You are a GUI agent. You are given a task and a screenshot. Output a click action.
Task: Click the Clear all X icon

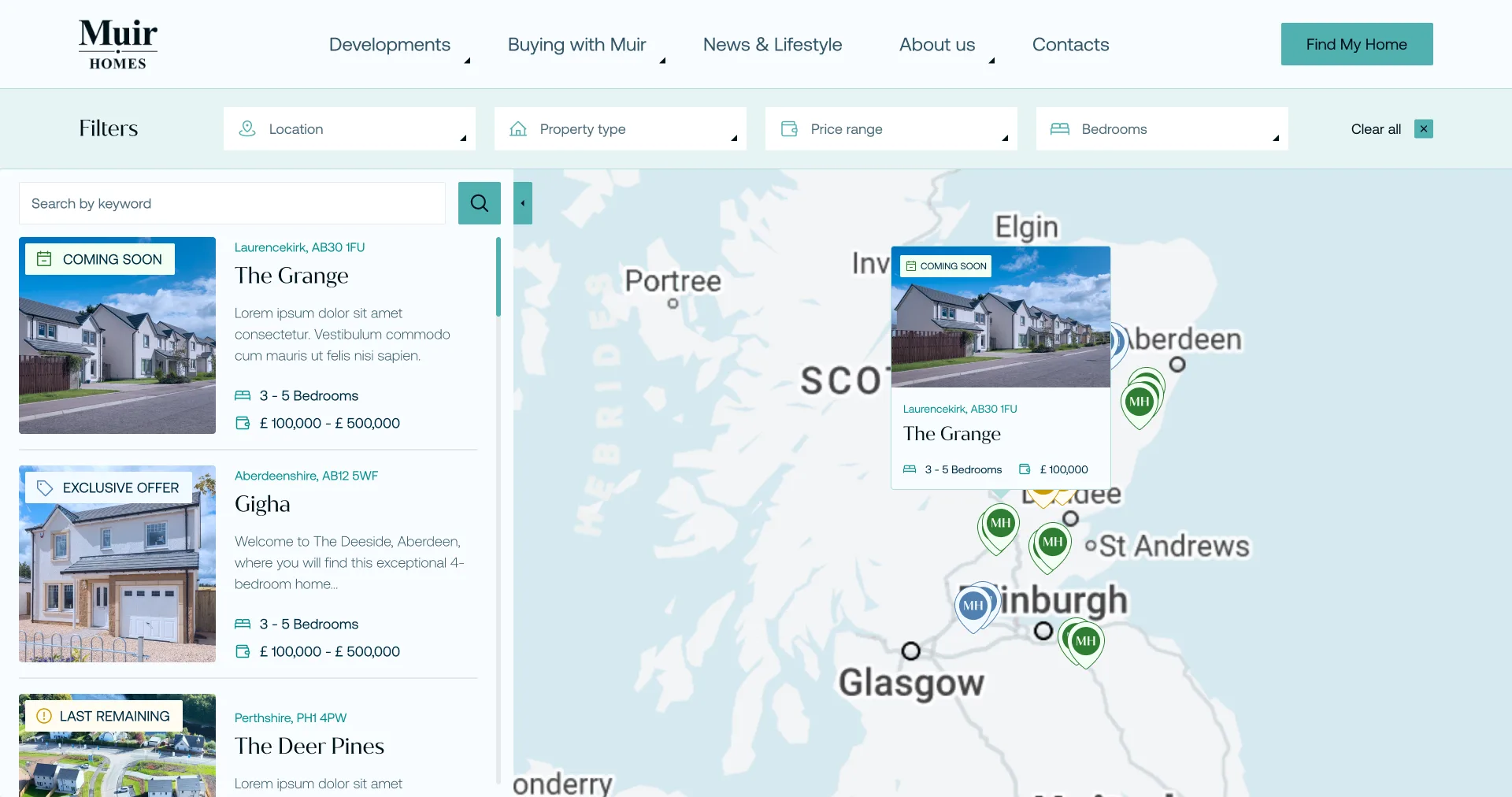(x=1423, y=129)
